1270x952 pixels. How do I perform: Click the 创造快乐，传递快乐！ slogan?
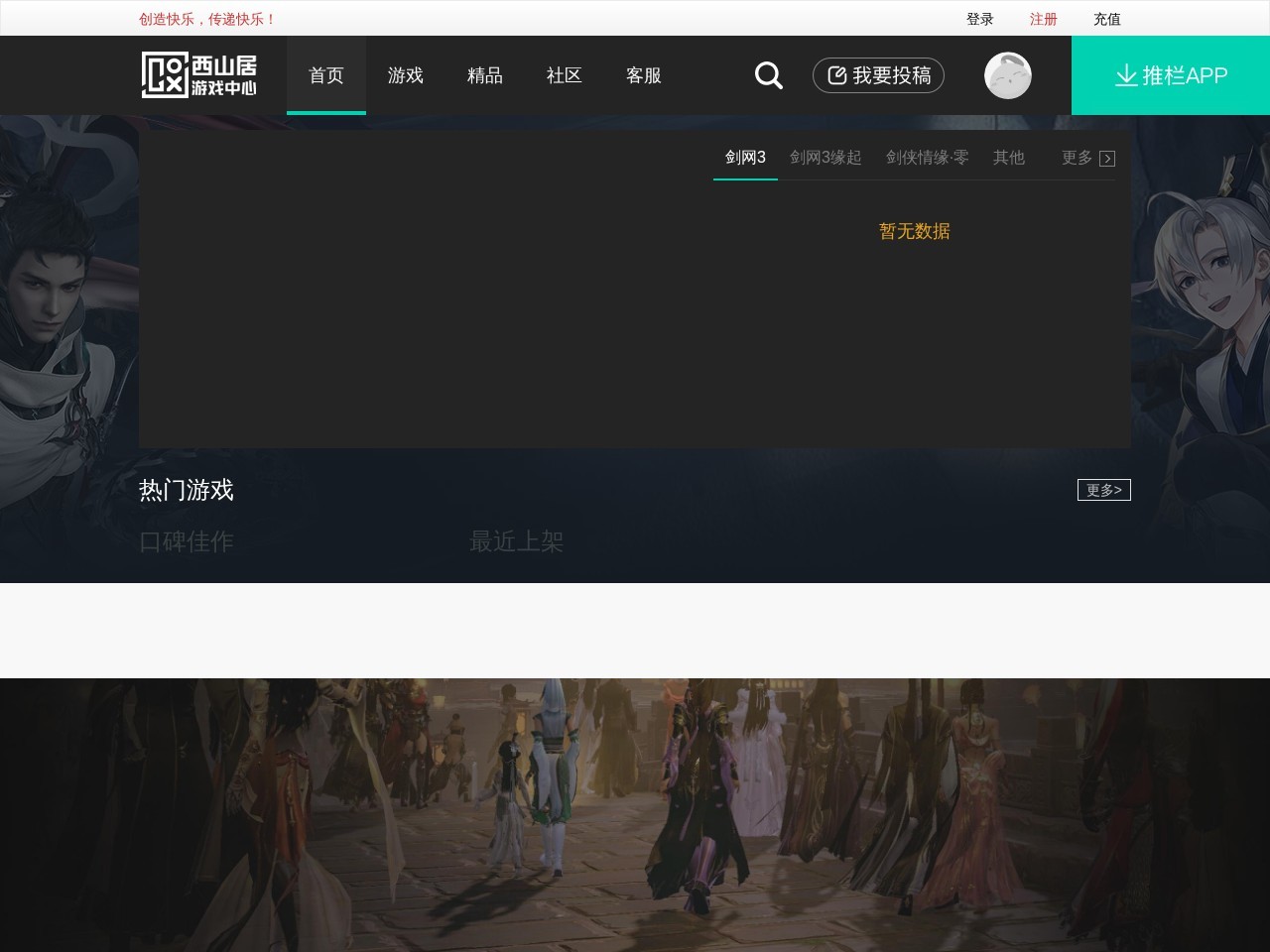(207, 19)
